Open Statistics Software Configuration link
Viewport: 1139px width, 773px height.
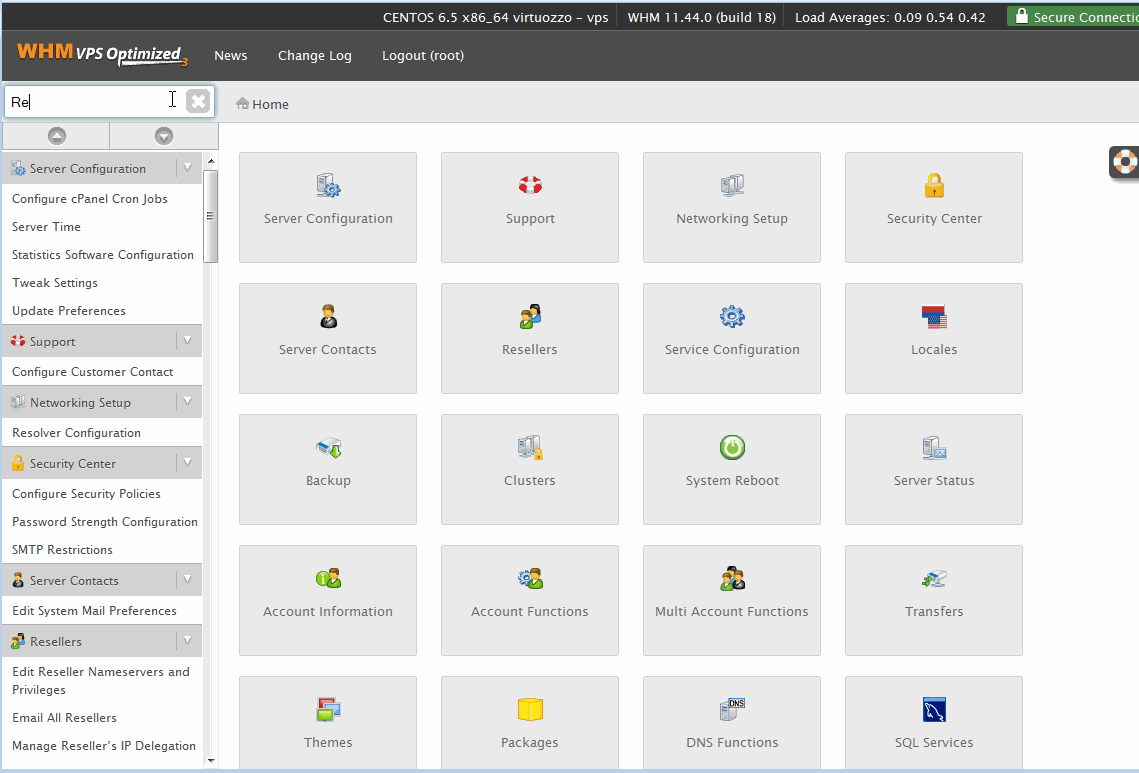(103, 254)
